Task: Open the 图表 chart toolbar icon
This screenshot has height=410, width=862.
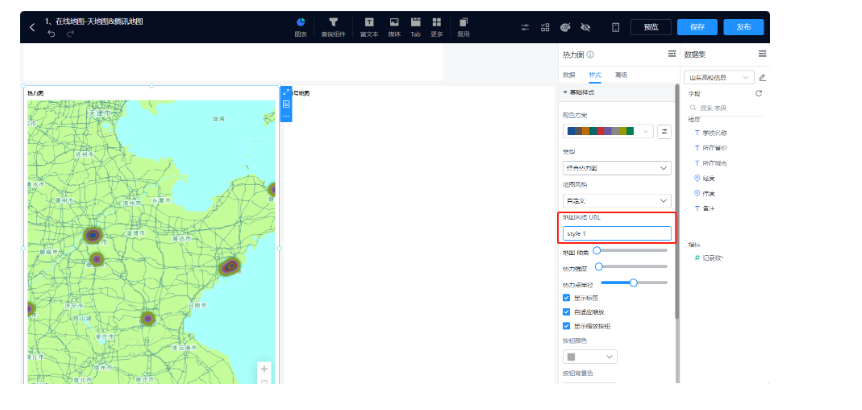Action: pos(301,27)
